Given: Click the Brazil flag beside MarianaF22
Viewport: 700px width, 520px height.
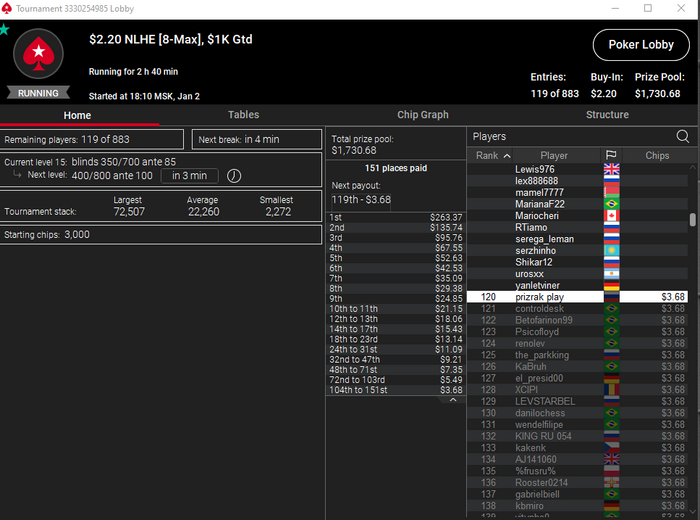Looking at the screenshot, I should pos(611,204).
